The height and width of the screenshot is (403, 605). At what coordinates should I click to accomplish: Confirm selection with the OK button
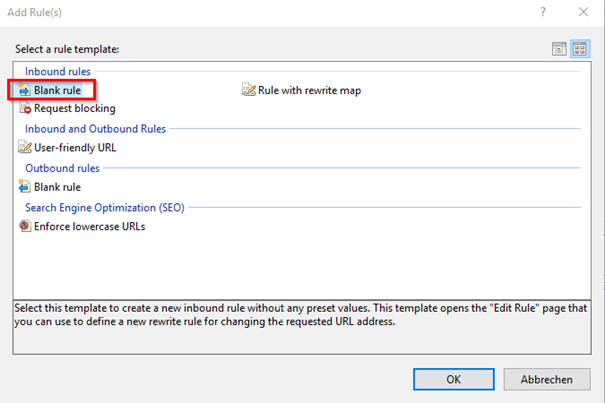[x=453, y=379]
